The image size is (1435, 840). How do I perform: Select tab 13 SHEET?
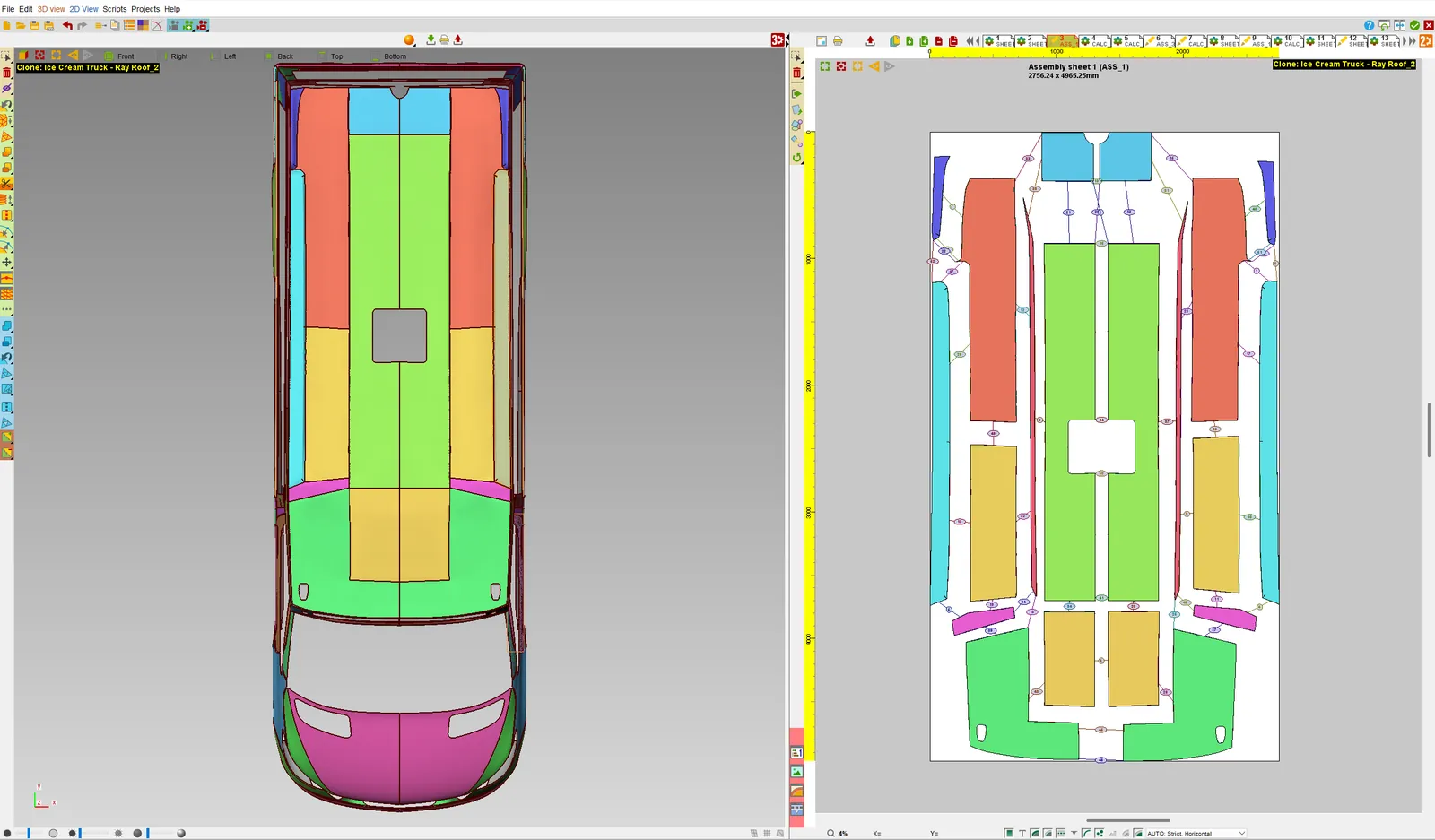[x=1384, y=41]
